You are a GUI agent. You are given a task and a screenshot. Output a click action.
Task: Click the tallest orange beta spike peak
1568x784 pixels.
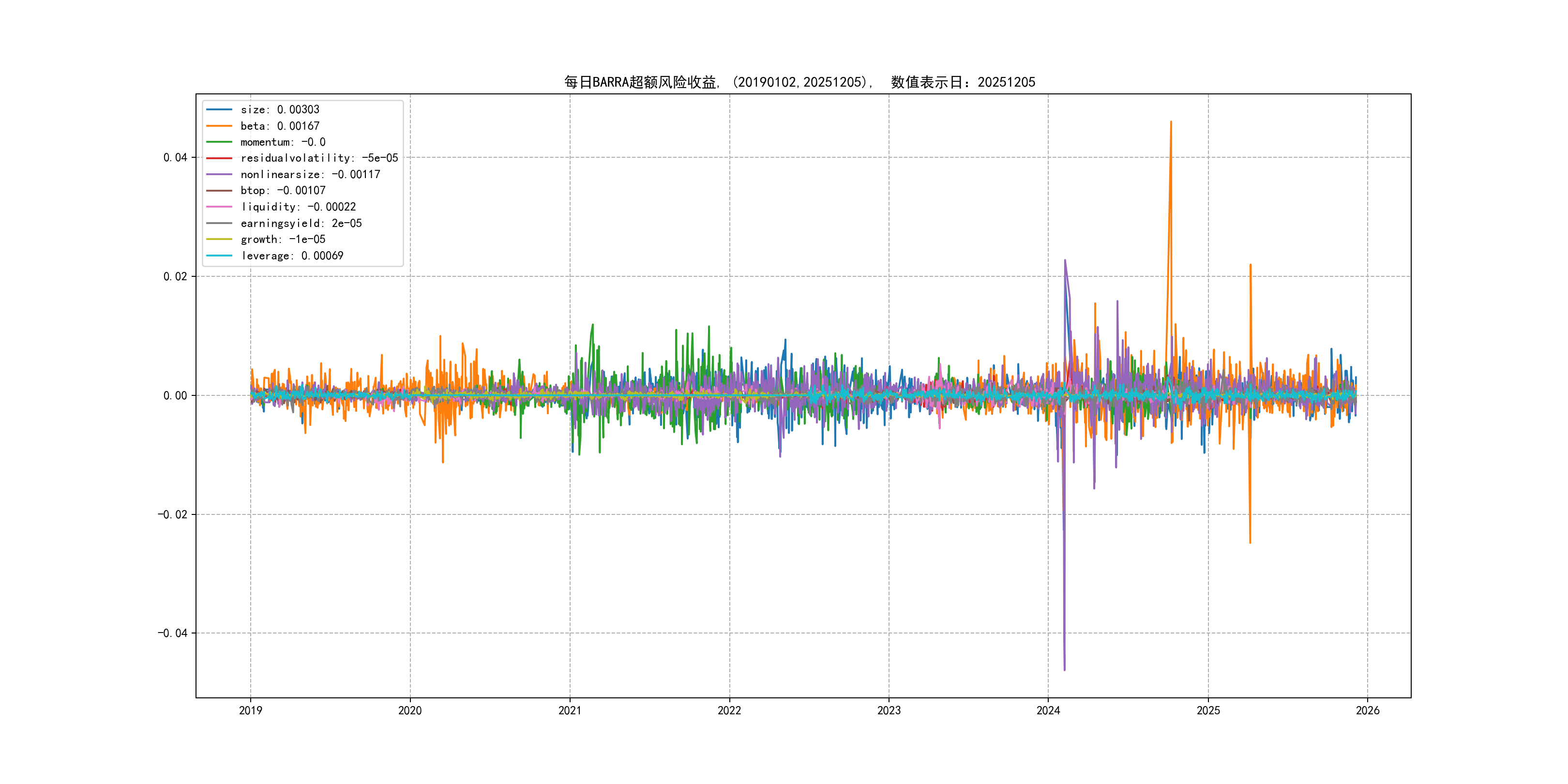(1171, 122)
